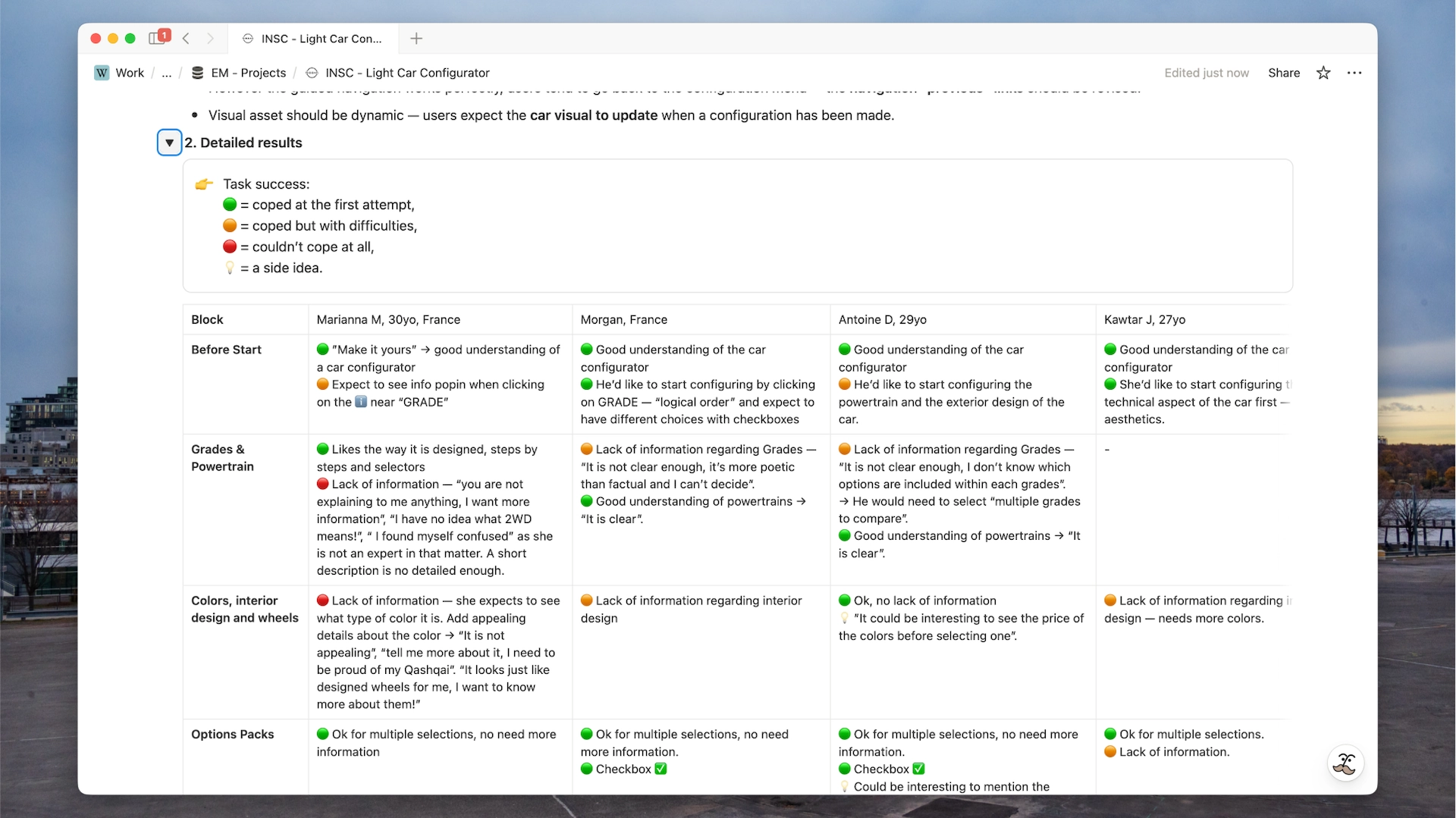
Task: Click the checkbox emoji in Antoine's Options Packs cell
Action: click(917, 769)
